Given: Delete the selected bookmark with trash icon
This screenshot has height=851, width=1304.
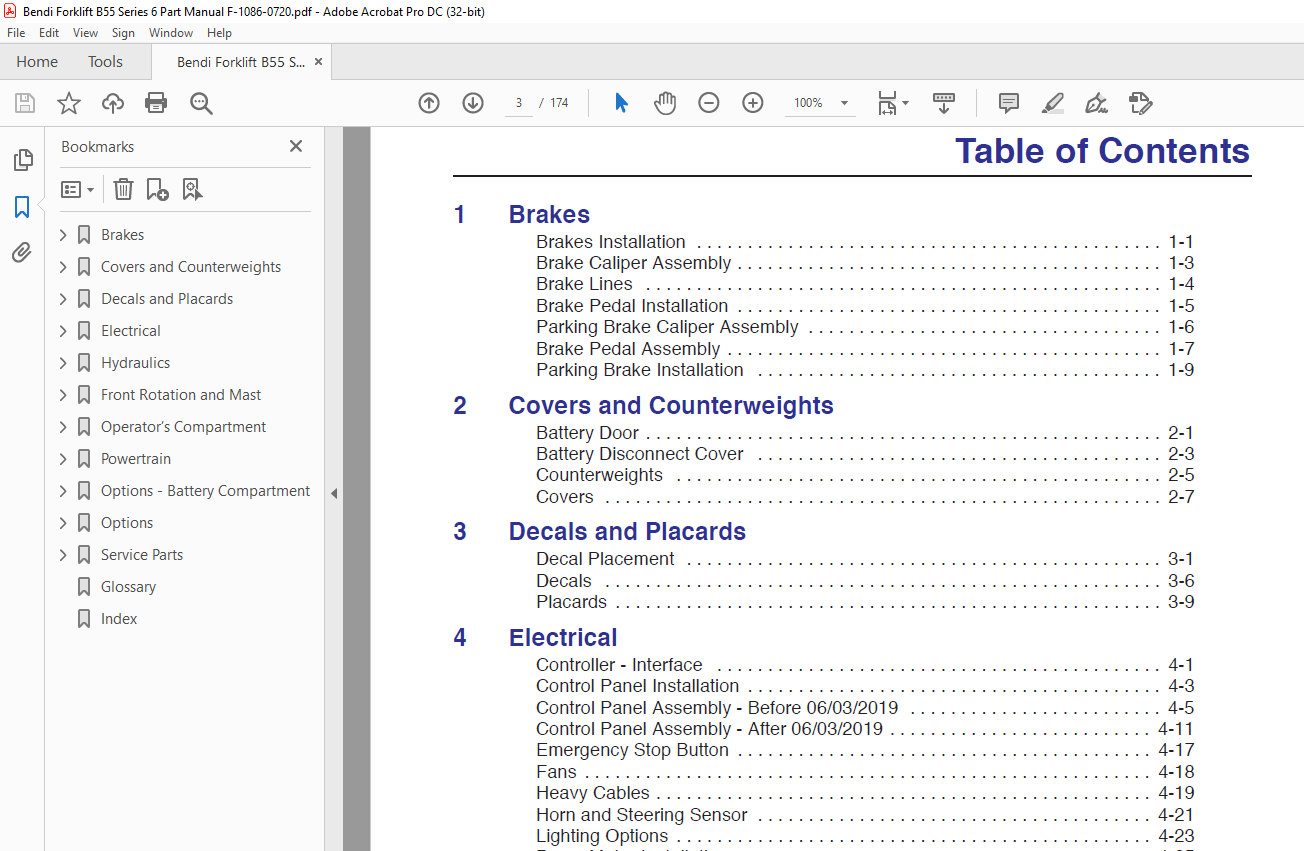Looking at the screenshot, I should (x=123, y=189).
